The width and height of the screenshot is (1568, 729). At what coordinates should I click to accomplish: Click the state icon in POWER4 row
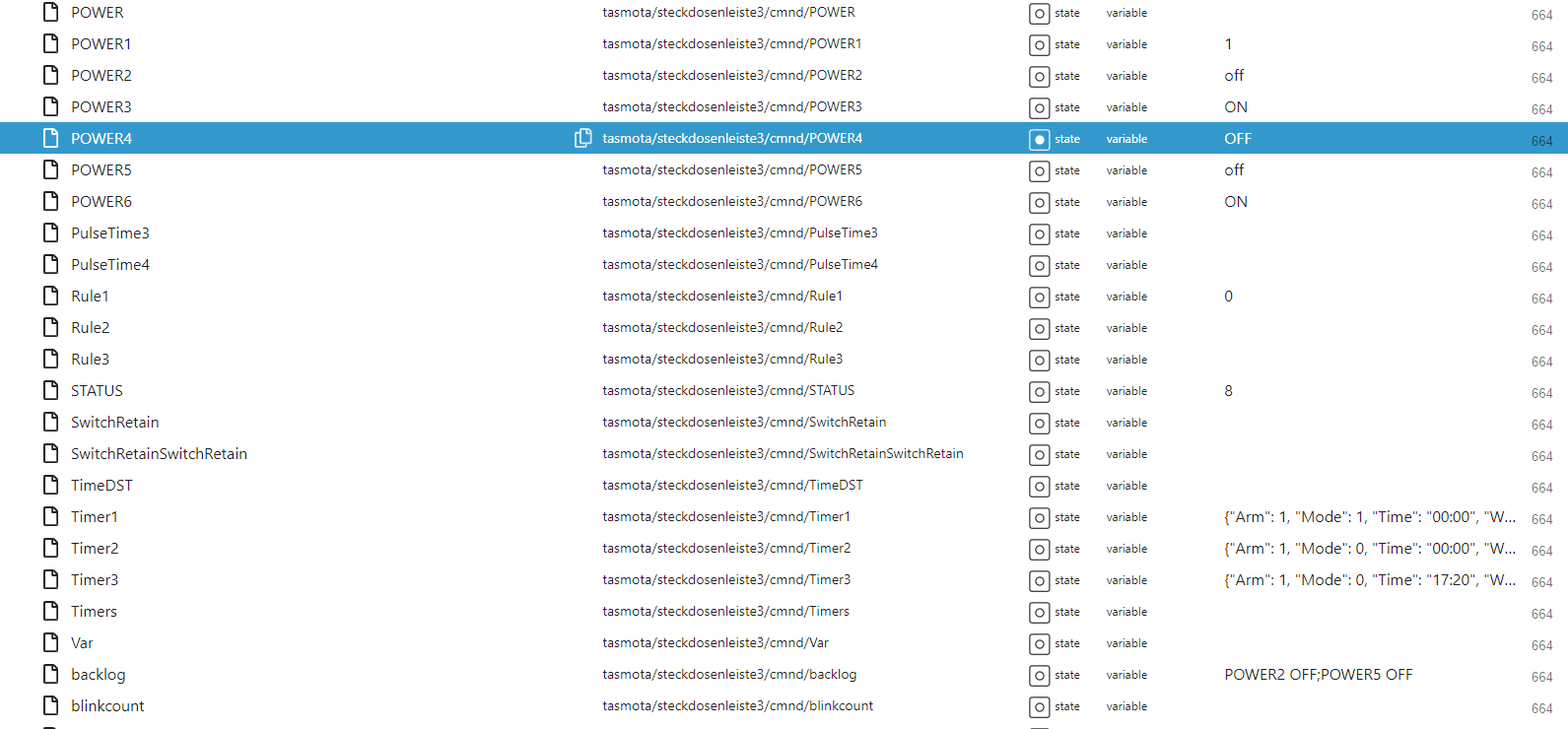pyautogui.click(x=1039, y=139)
